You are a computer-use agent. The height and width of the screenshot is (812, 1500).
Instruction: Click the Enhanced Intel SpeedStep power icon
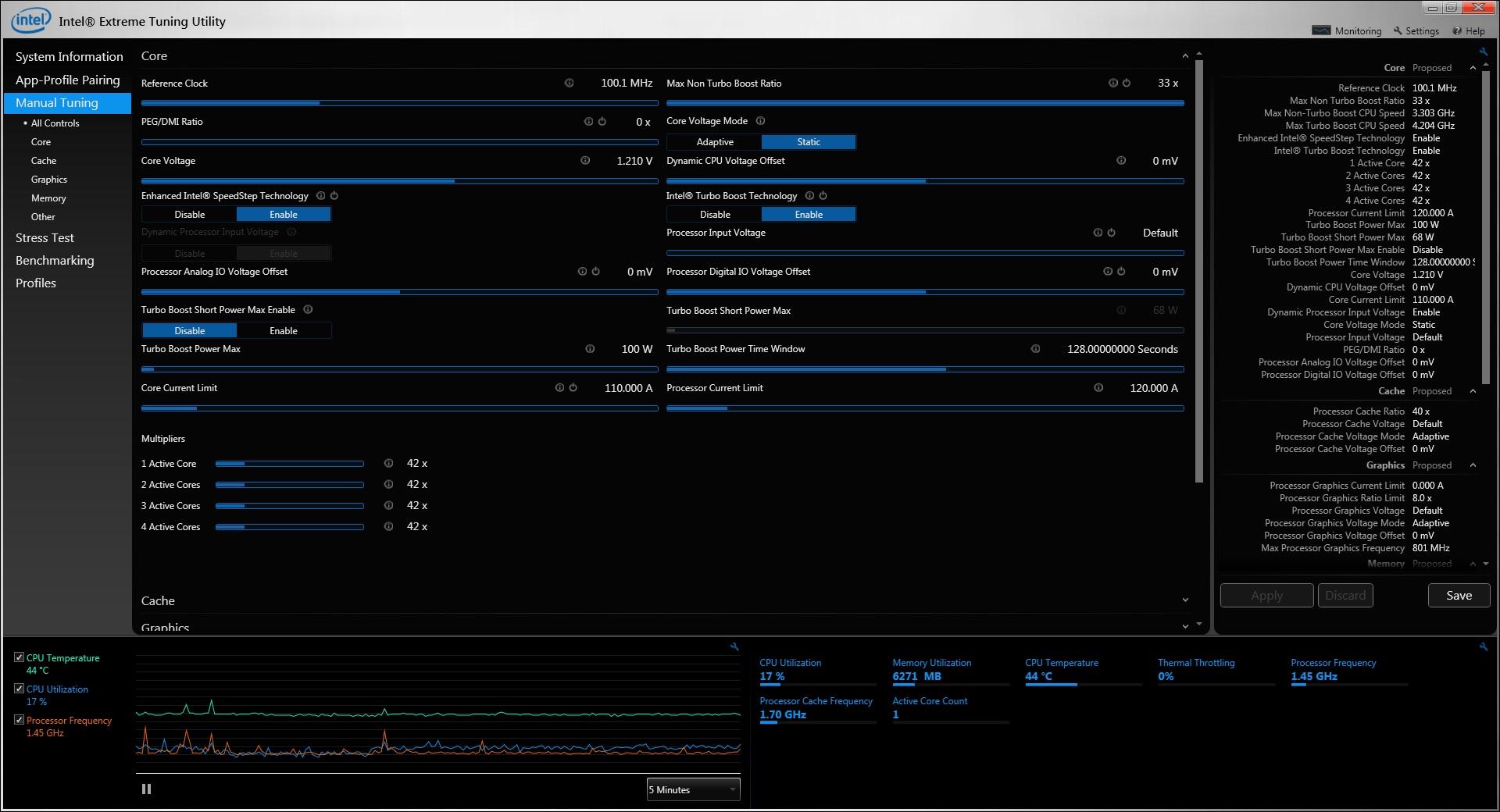click(334, 196)
